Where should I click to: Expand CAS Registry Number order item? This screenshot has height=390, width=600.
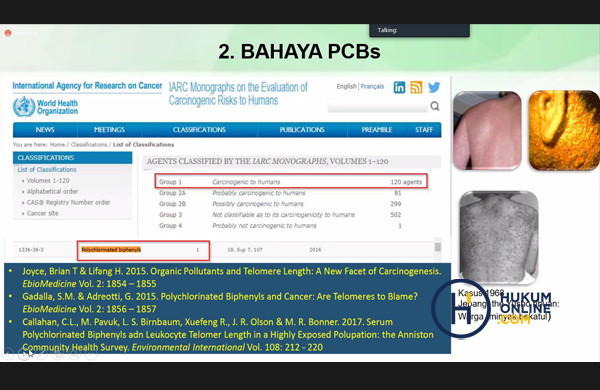[68, 202]
